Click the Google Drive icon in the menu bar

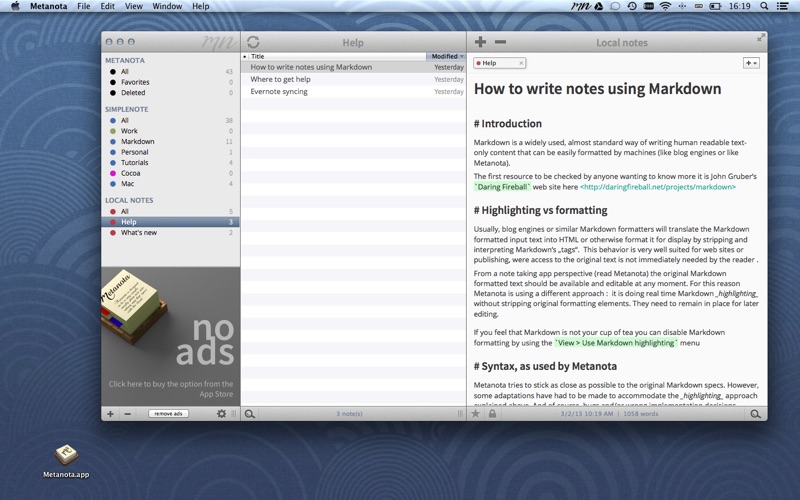[x=598, y=6]
